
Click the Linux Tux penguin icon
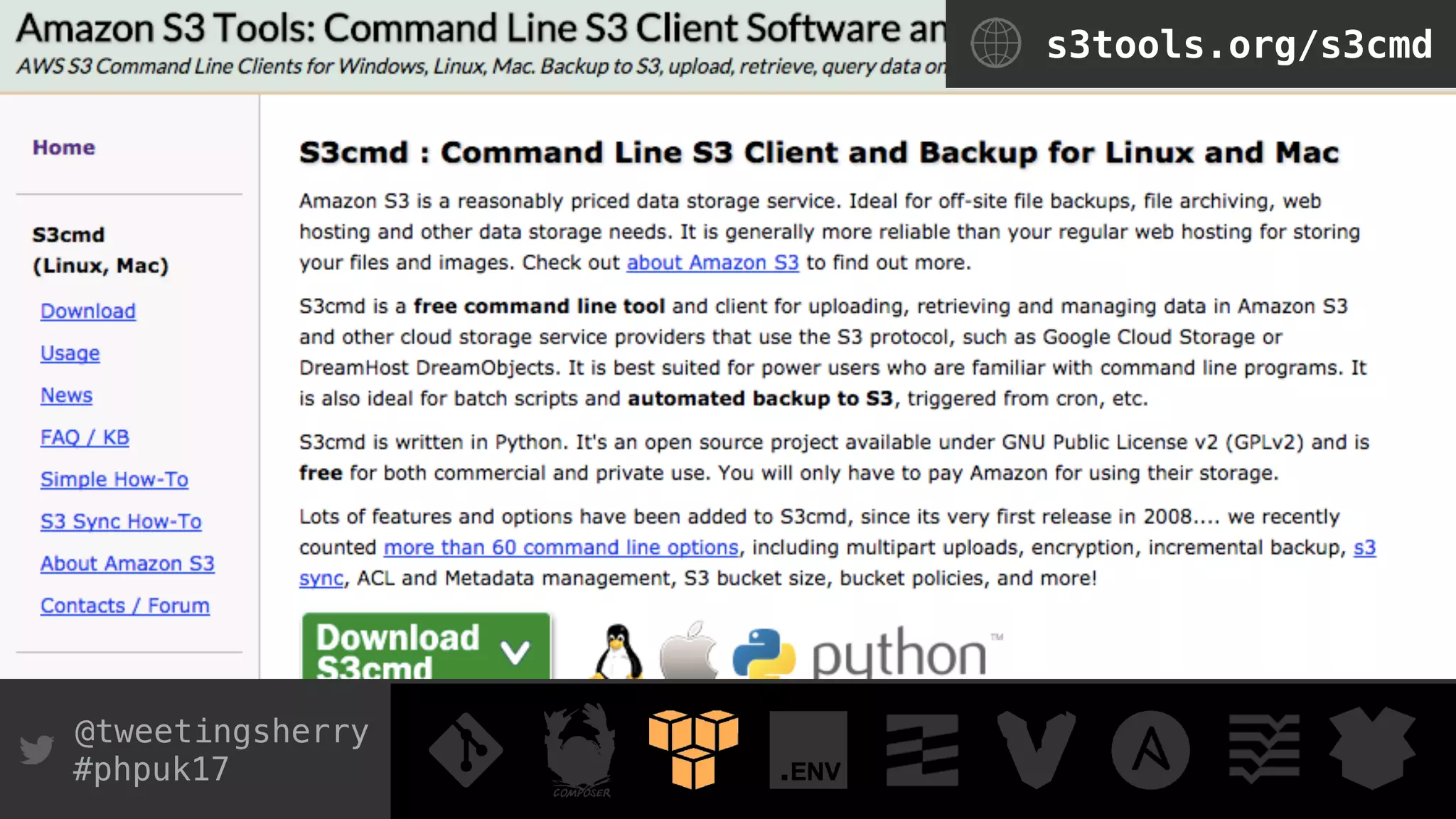pos(617,651)
